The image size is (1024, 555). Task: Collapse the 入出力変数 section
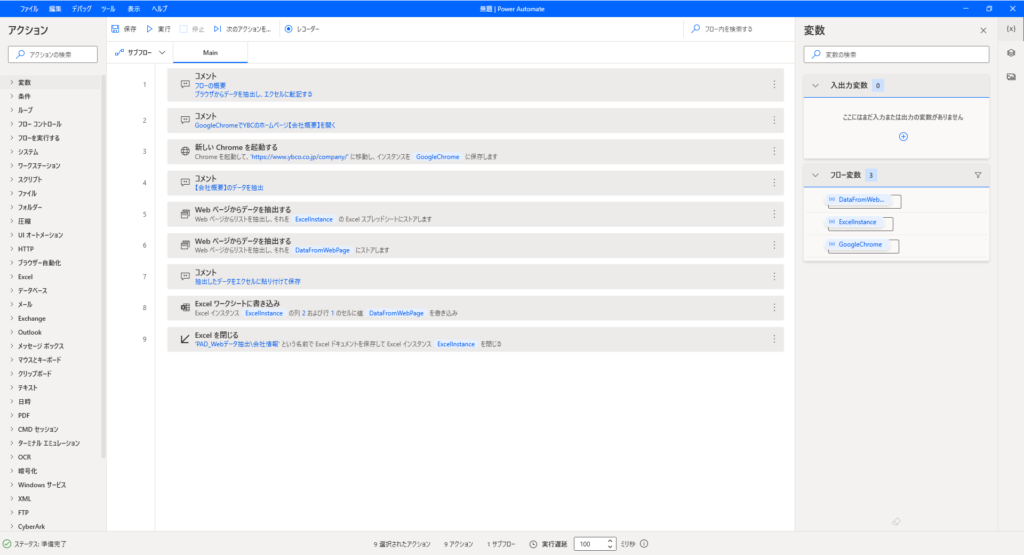coord(815,86)
